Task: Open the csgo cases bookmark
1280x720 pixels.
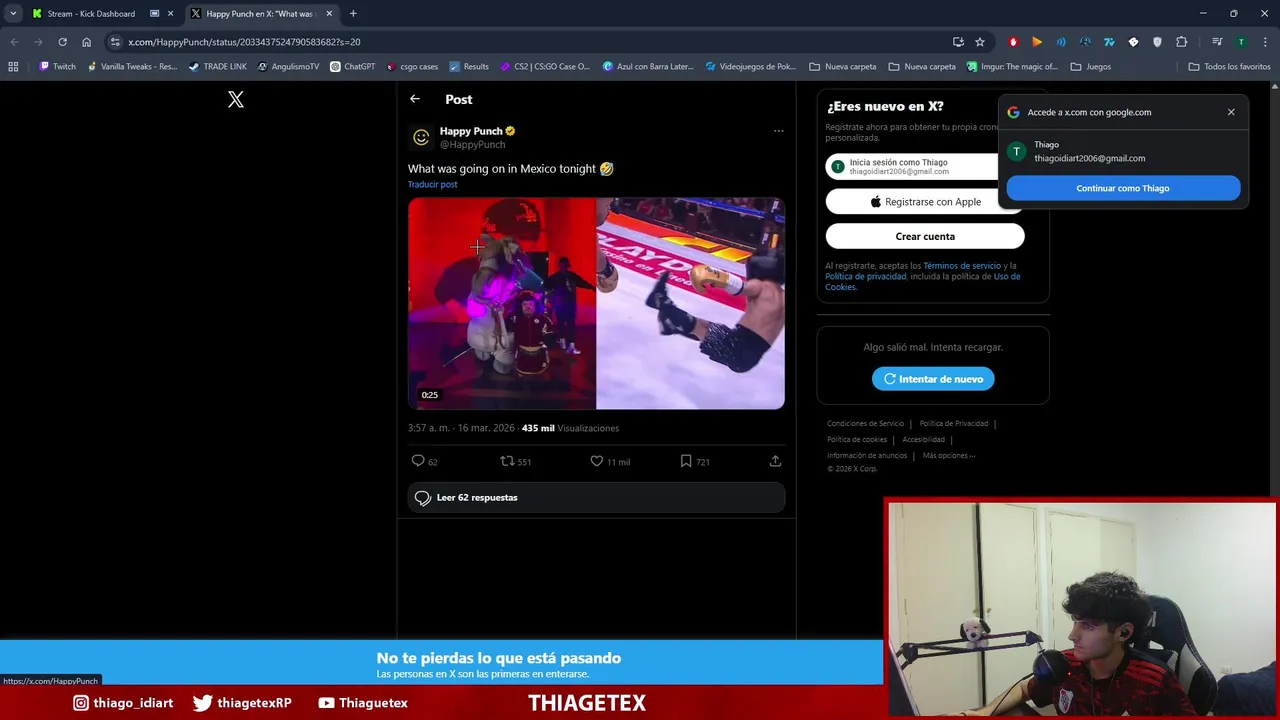Action: 412,67
